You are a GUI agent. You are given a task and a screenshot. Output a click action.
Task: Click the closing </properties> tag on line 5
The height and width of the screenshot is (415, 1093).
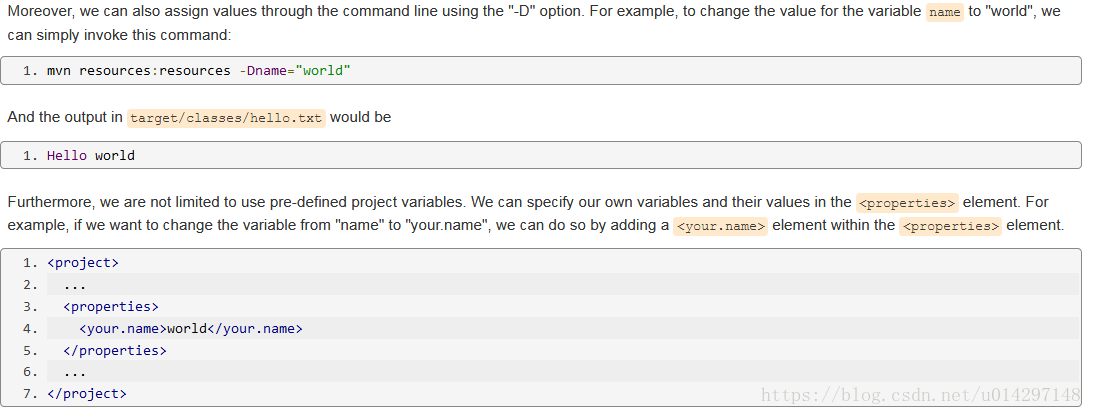coord(115,350)
